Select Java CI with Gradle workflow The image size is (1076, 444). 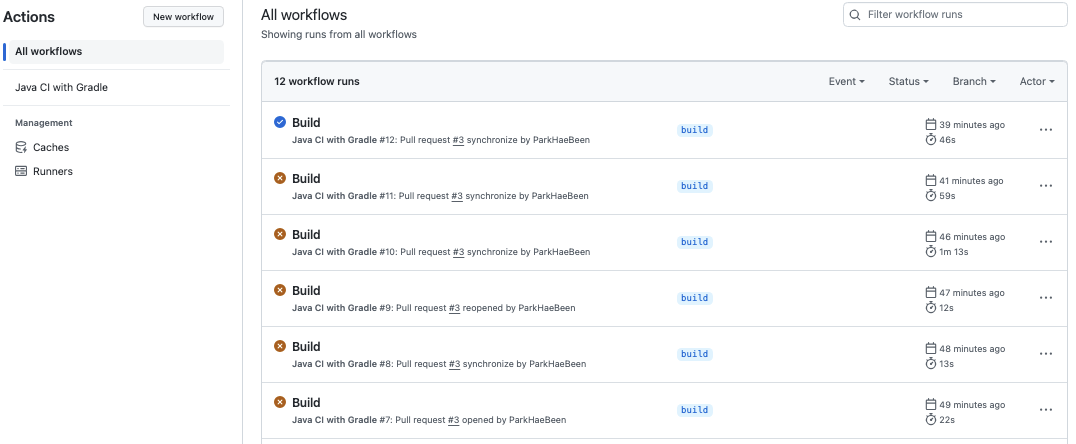pyautogui.click(x=61, y=87)
